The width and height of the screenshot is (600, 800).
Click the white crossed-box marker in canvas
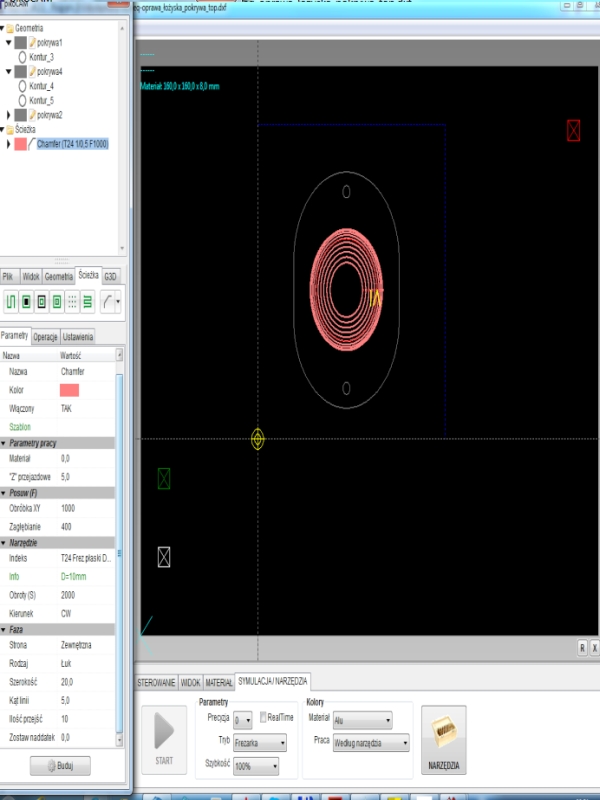164,557
